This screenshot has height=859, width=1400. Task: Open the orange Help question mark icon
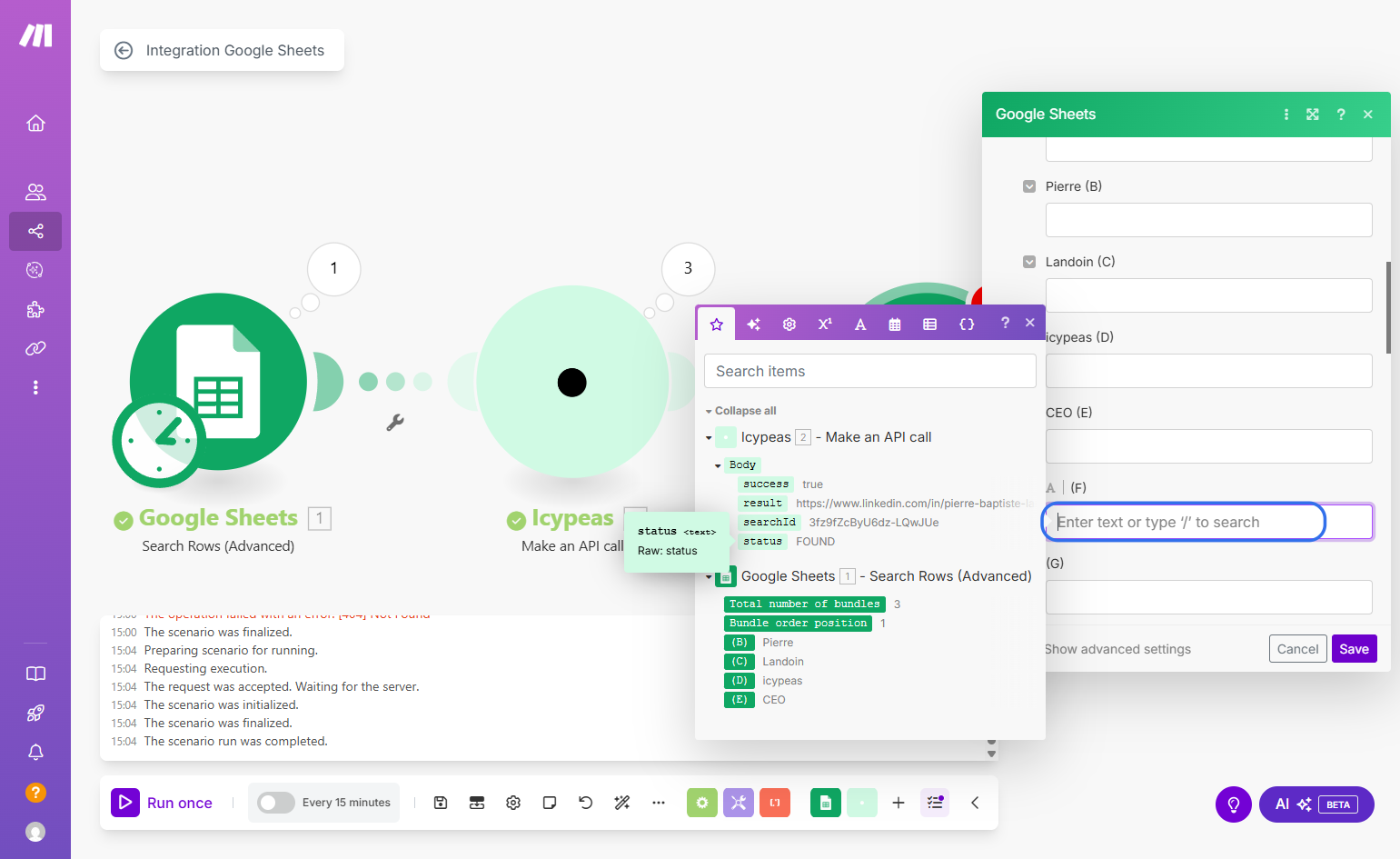(x=35, y=793)
